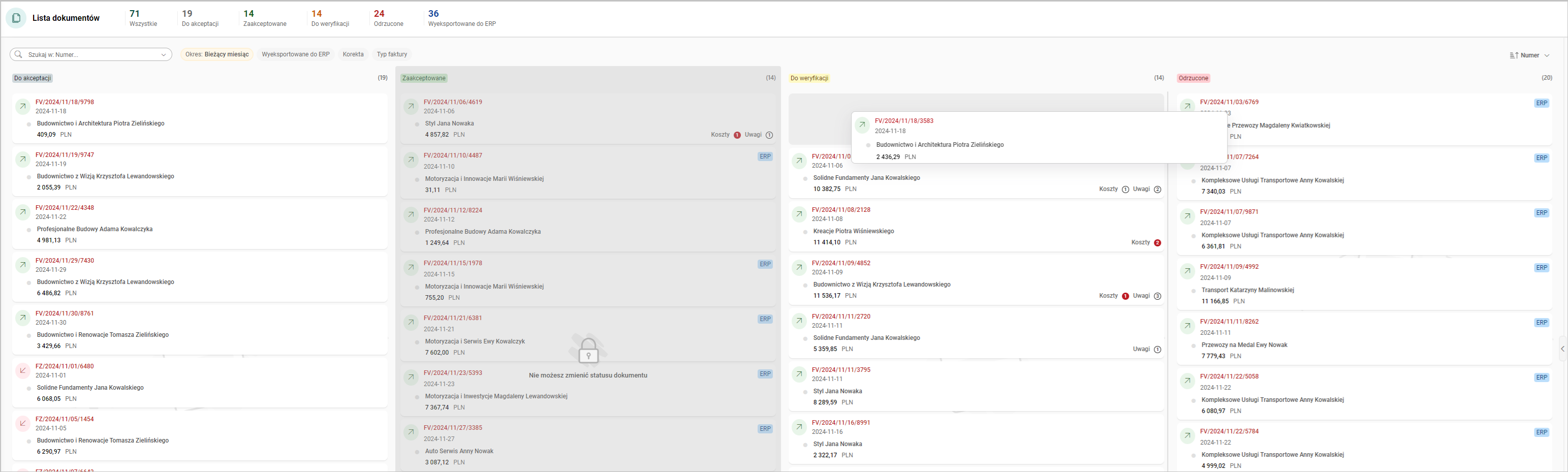Click the Do weryfikacji column header label
1568x472 pixels.
pyautogui.click(x=809, y=78)
